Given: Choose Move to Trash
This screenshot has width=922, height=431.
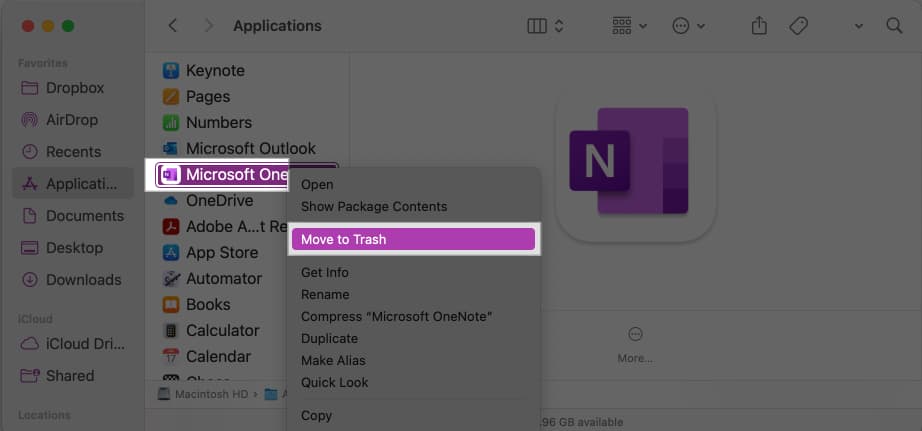Looking at the screenshot, I should point(413,239).
